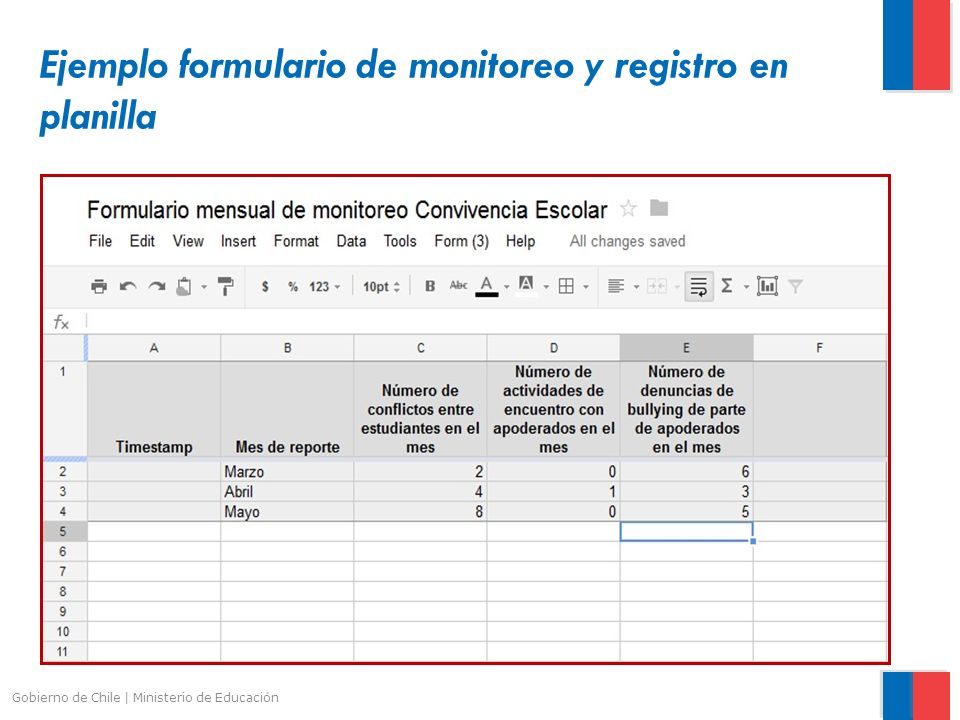Click the denuncias value 6 in Marzo row

[686, 471]
